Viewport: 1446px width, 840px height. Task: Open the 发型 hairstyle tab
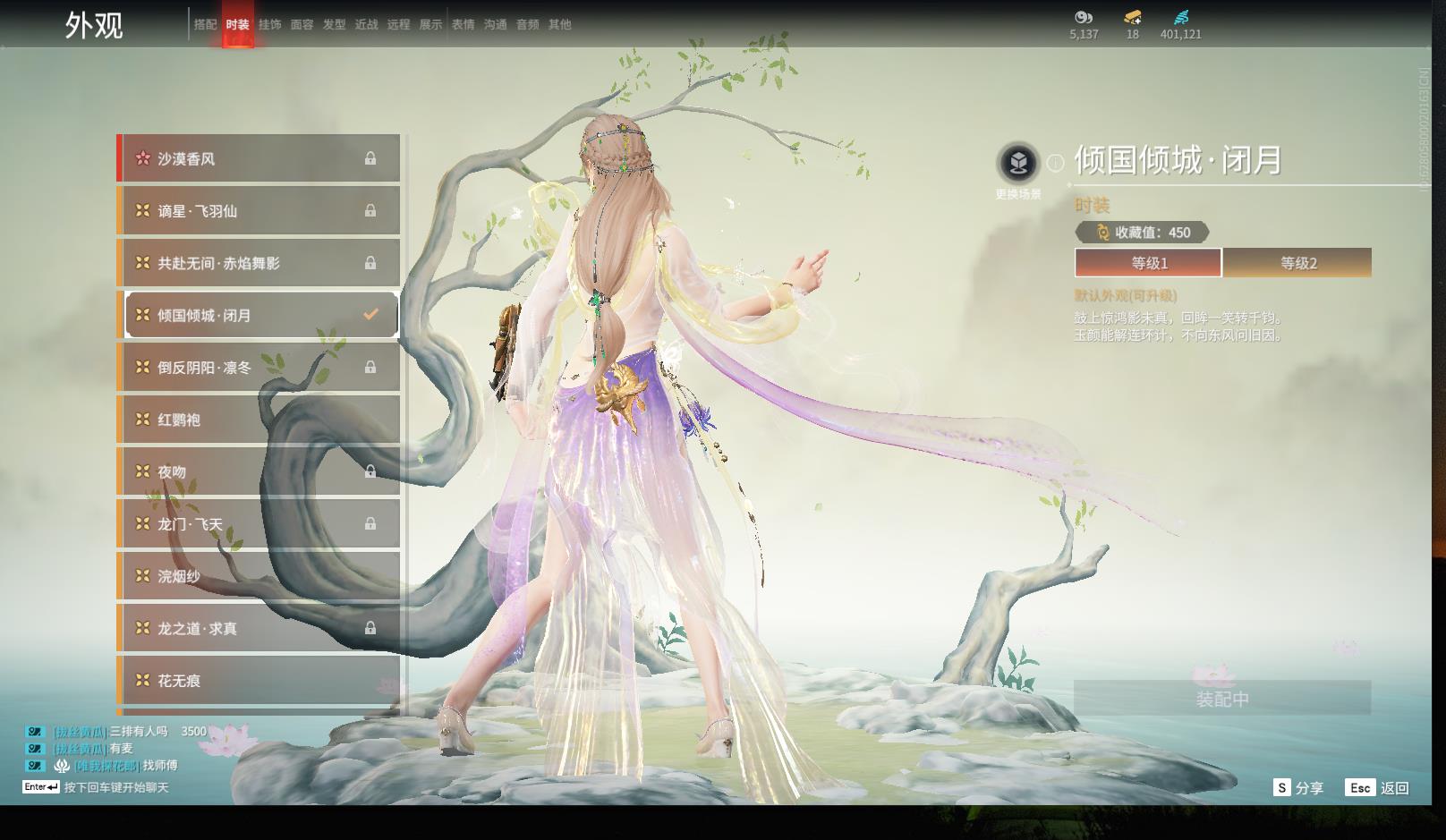tap(334, 24)
